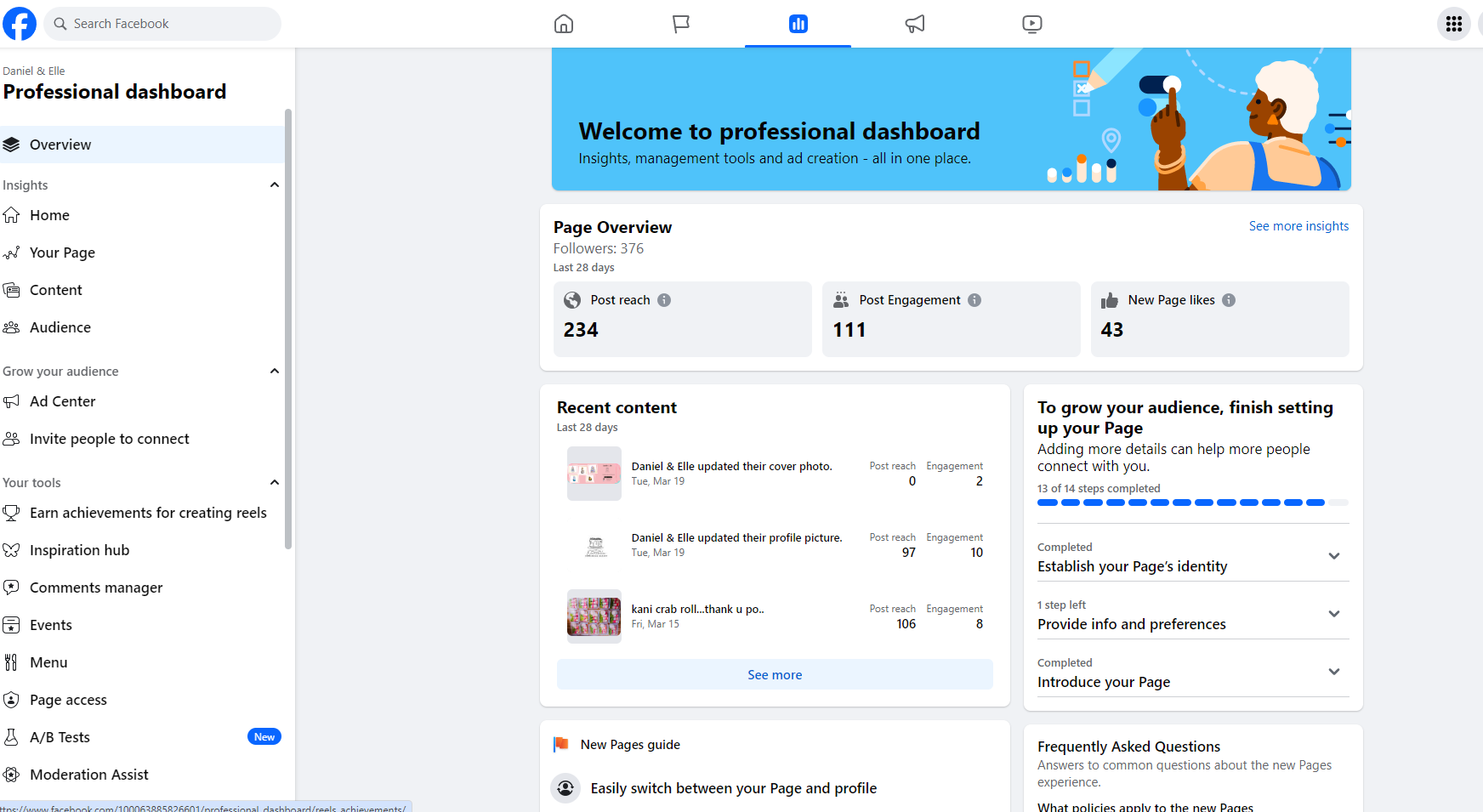Open A/B Tests tool
The image size is (1483, 812).
tap(142, 737)
